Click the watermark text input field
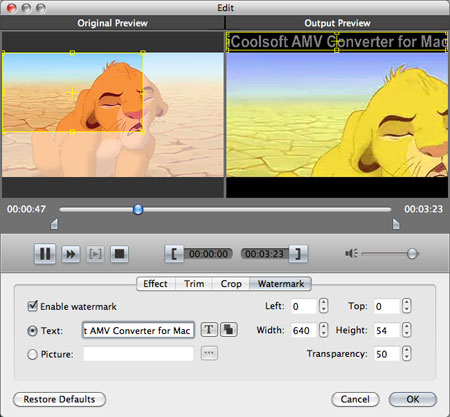This screenshot has width=450, height=417. click(x=138, y=330)
